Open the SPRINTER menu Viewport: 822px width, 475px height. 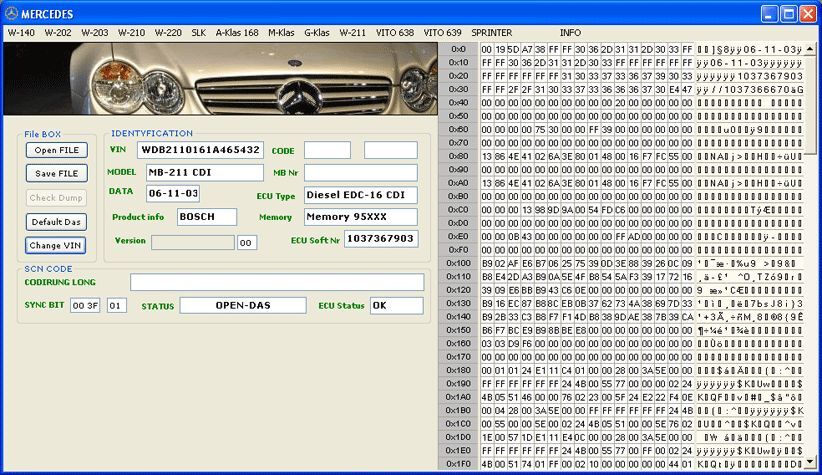pyautogui.click(x=491, y=33)
